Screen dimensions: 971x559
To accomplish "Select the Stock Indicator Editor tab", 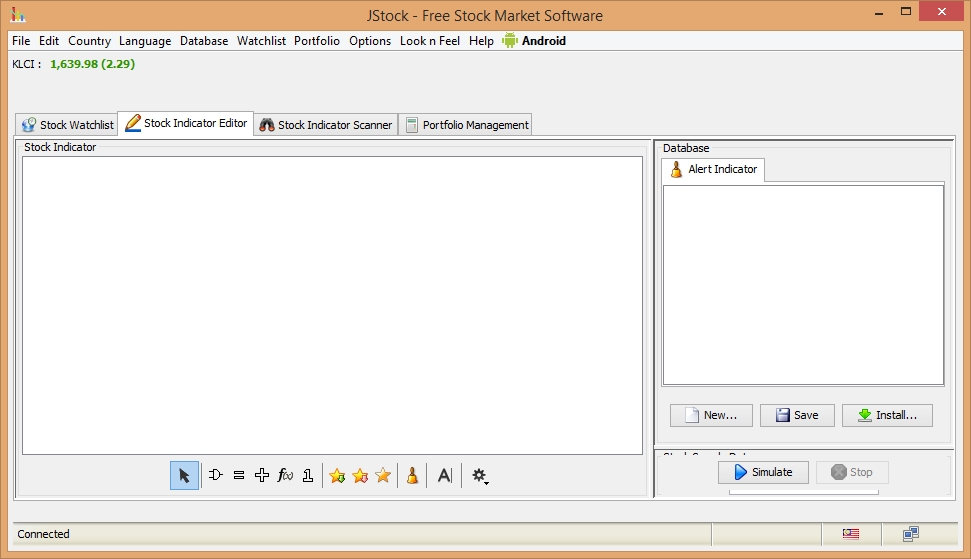I will pyautogui.click(x=186, y=123).
